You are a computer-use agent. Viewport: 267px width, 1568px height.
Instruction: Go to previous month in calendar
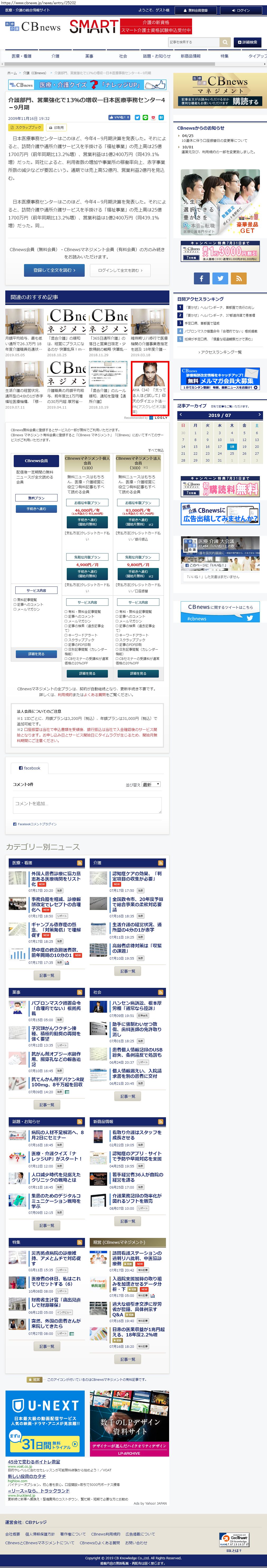181,415
